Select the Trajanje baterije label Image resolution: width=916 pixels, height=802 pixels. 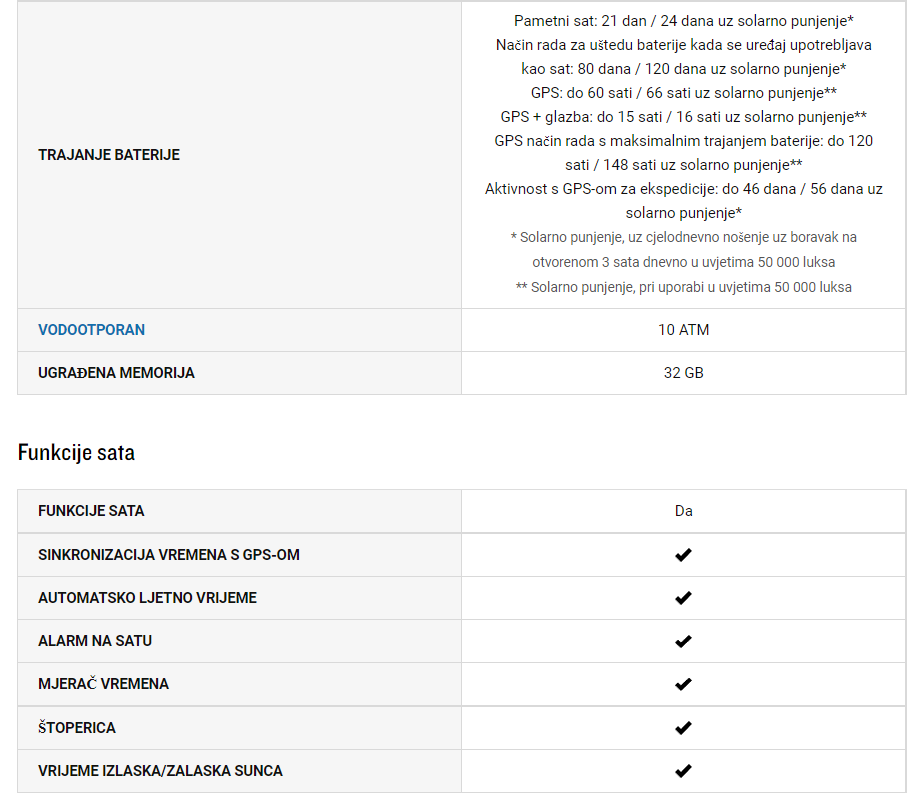109,155
